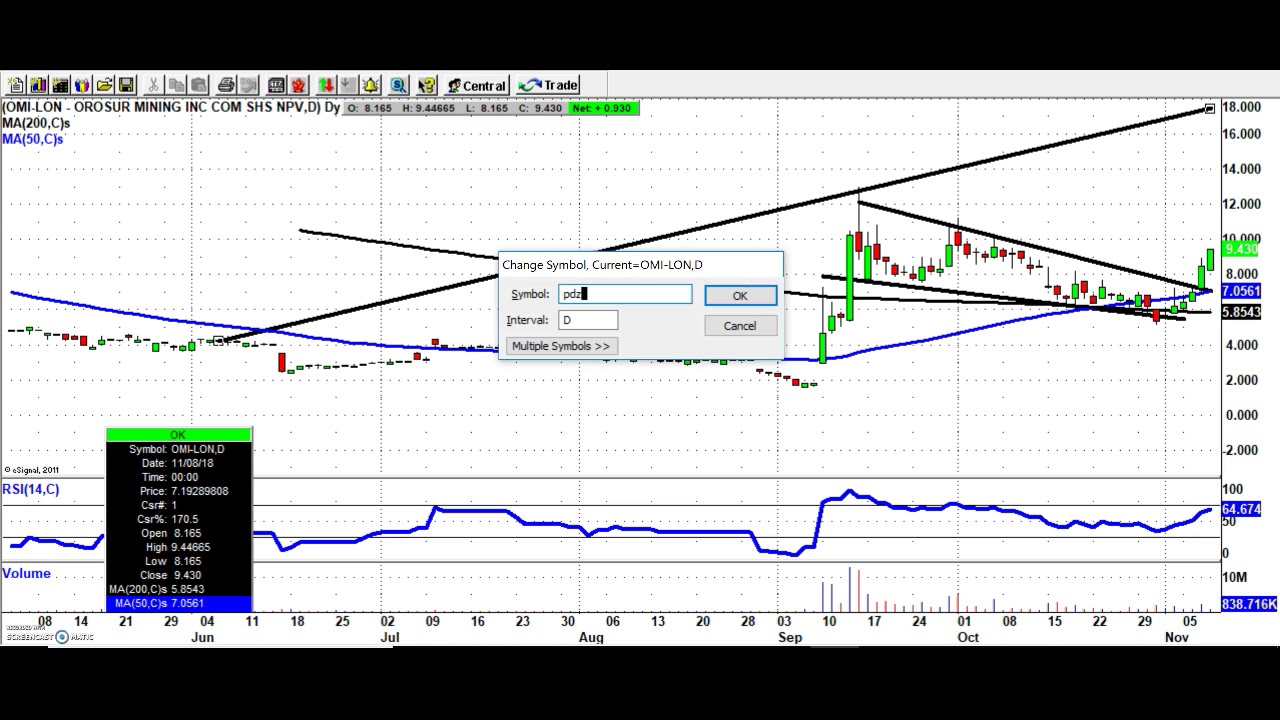Select the MA(200,C)s study label

tap(35, 123)
